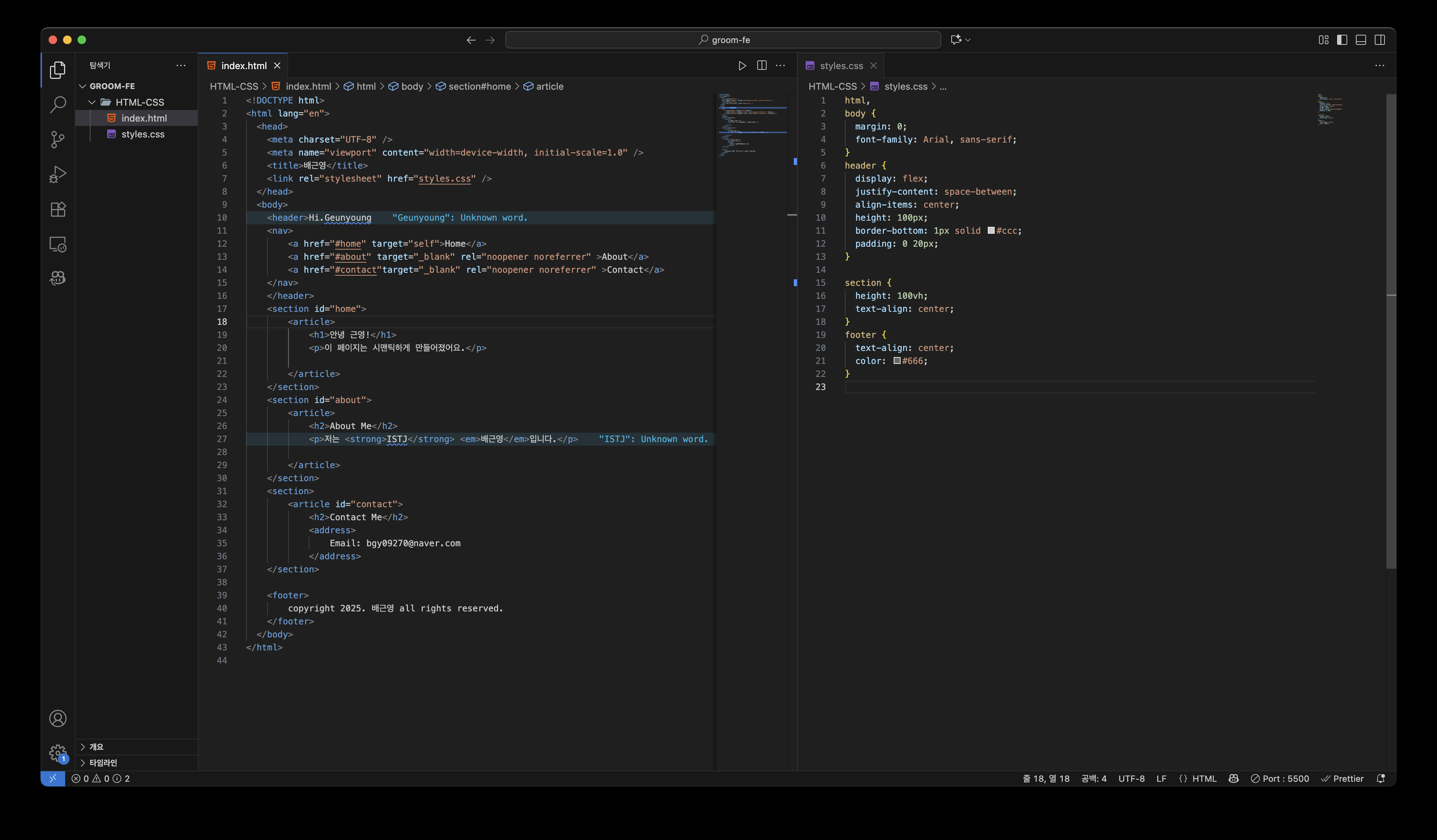Select styles.css in the file explorer
This screenshot has width=1437, height=840.
[143, 134]
